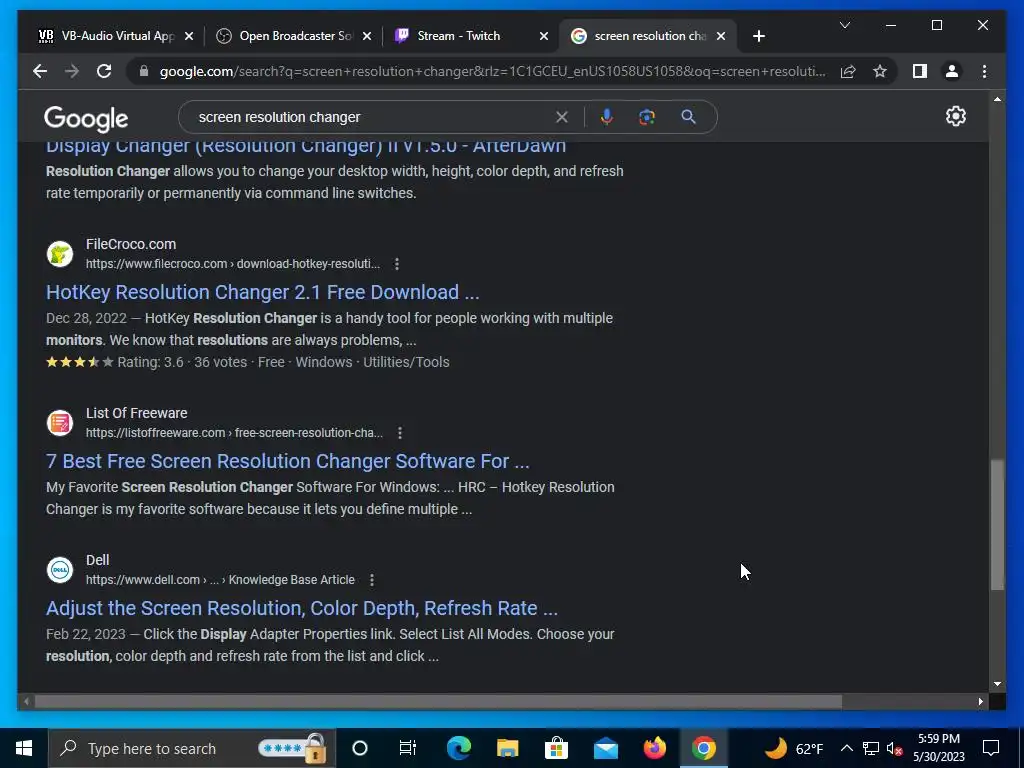Viewport: 1024px width, 768px height.
Task: Click the vertical scrollbar thumb
Action: tap(997, 524)
